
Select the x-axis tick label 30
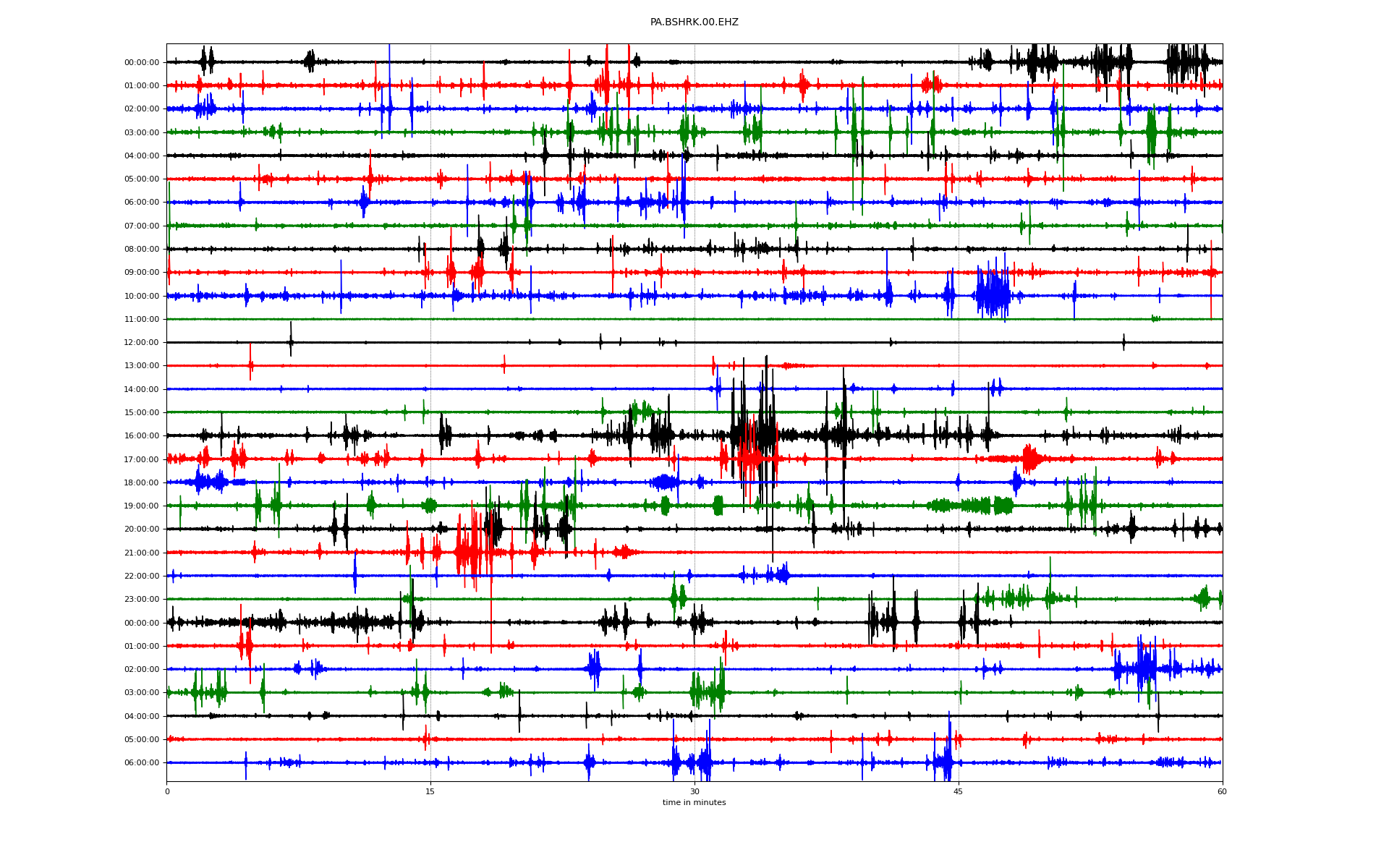click(x=694, y=791)
